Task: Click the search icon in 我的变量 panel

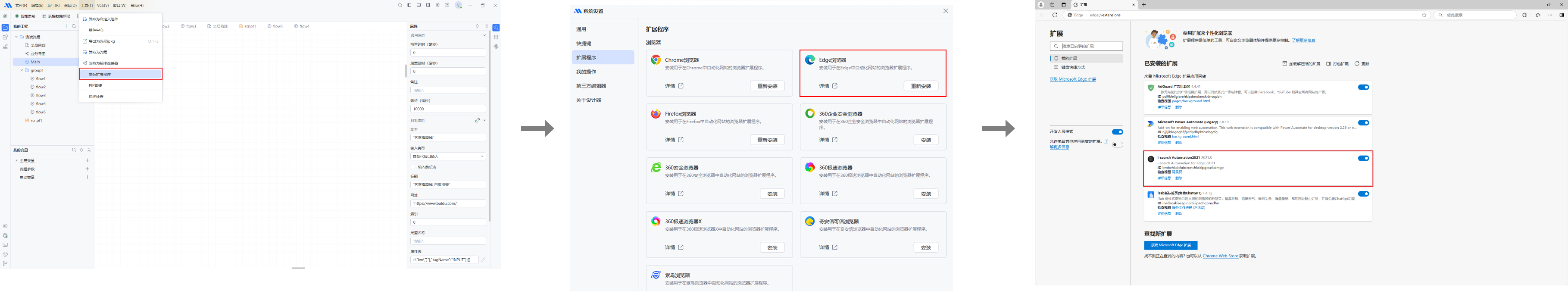Action: [x=74, y=150]
